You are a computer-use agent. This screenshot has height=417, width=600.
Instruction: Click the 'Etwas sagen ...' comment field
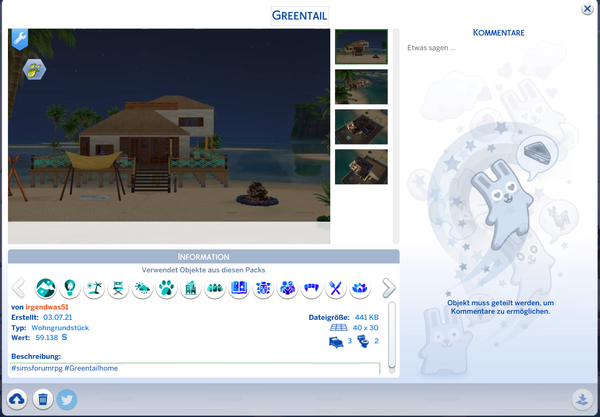(x=431, y=48)
